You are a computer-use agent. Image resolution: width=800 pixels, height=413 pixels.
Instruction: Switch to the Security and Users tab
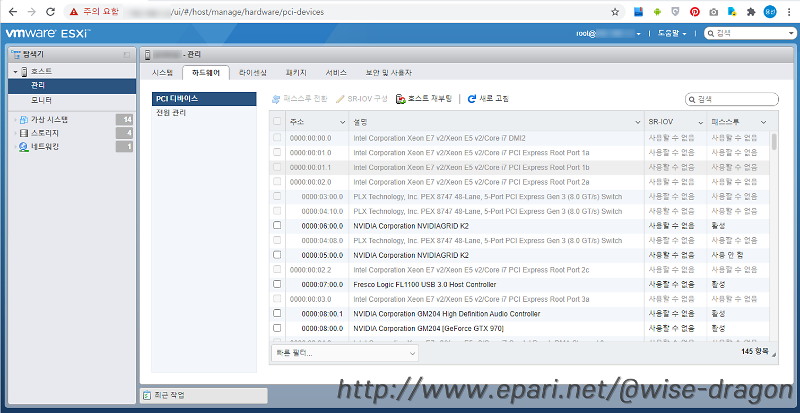pos(388,73)
